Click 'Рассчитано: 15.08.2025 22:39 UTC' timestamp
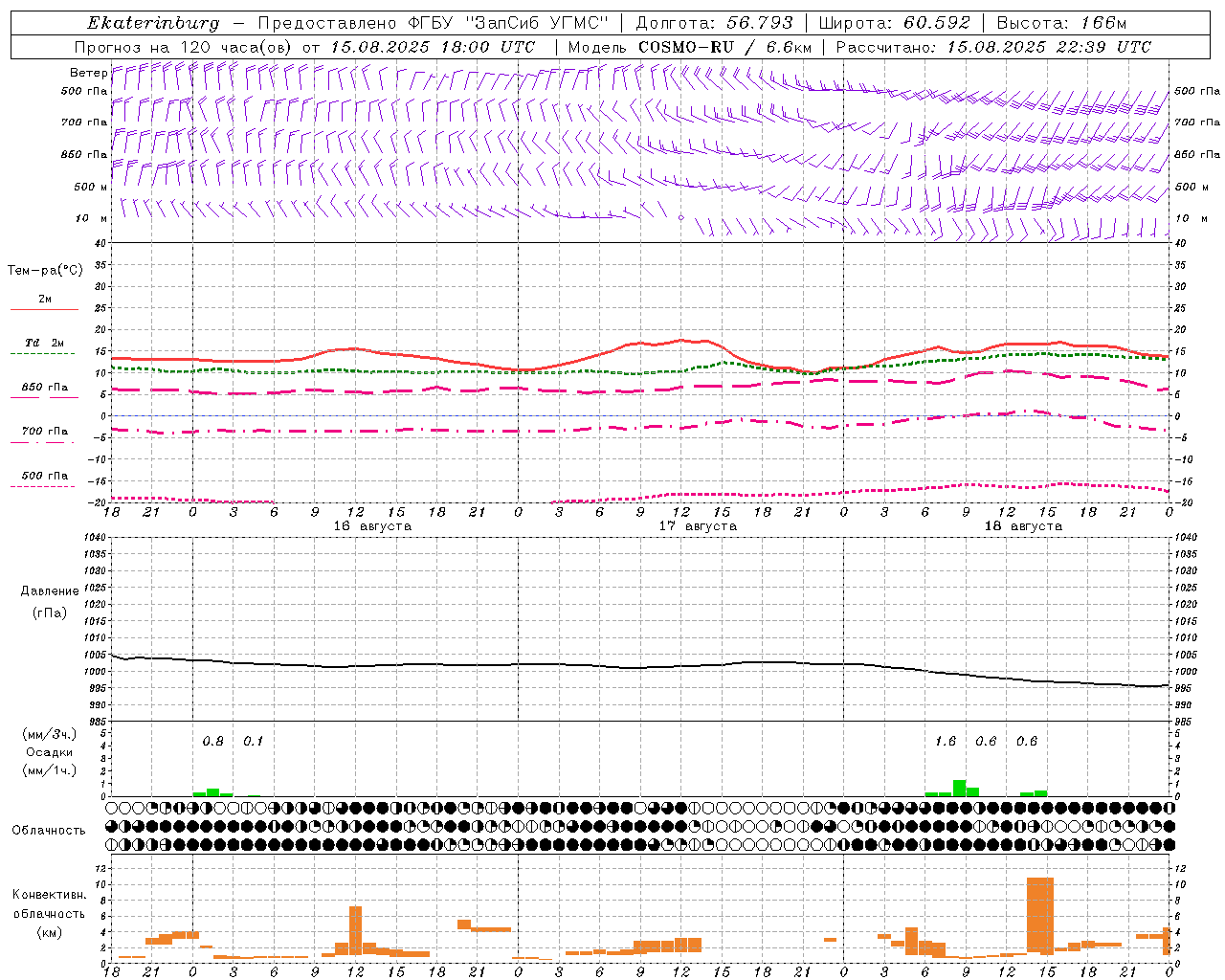Image resolution: width=1225 pixels, height=980 pixels. (x=993, y=47)
